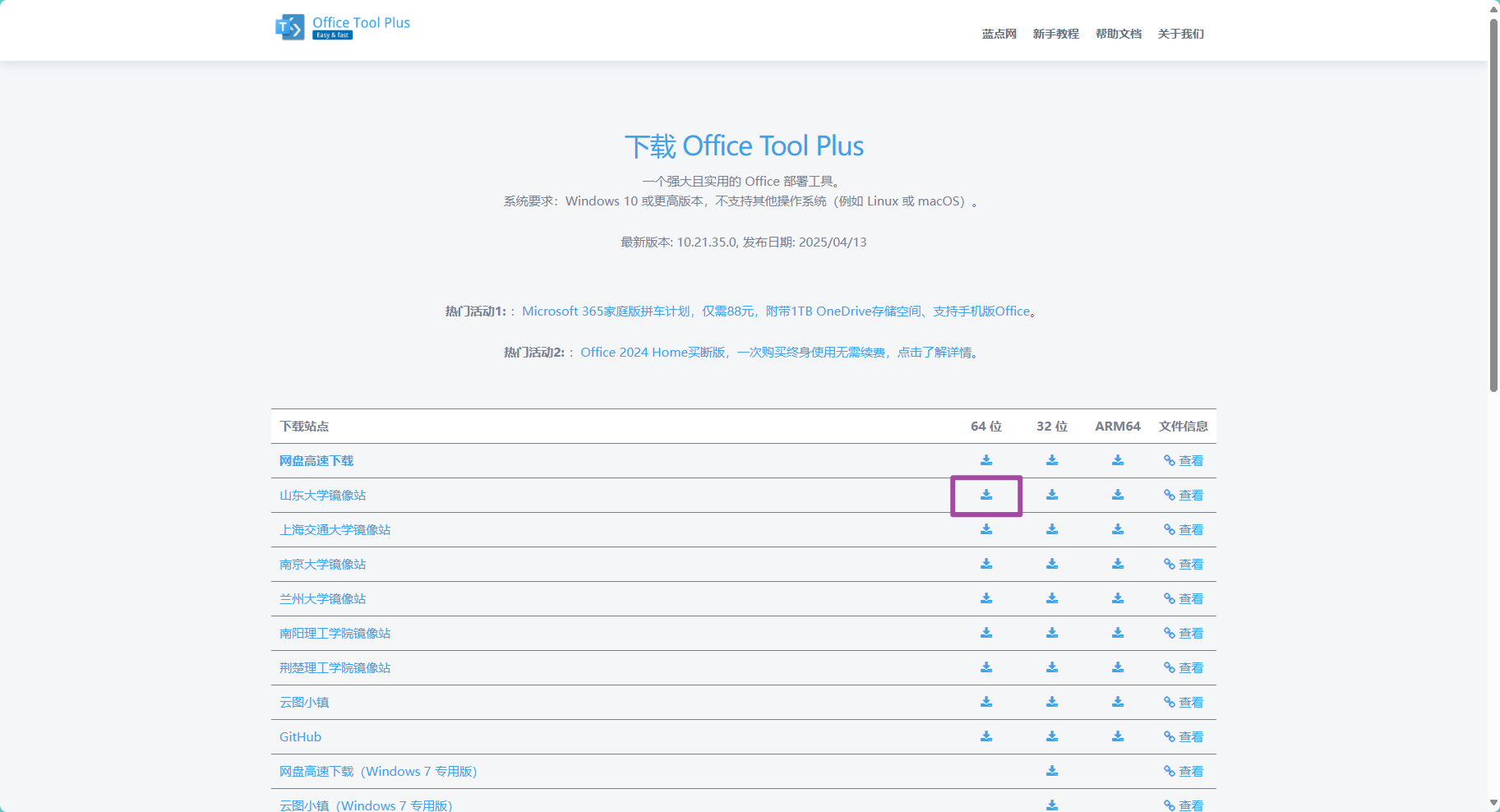
Task: Download ARM64 from 南阳理工学院镜像站
Action: coord(1118,633)
